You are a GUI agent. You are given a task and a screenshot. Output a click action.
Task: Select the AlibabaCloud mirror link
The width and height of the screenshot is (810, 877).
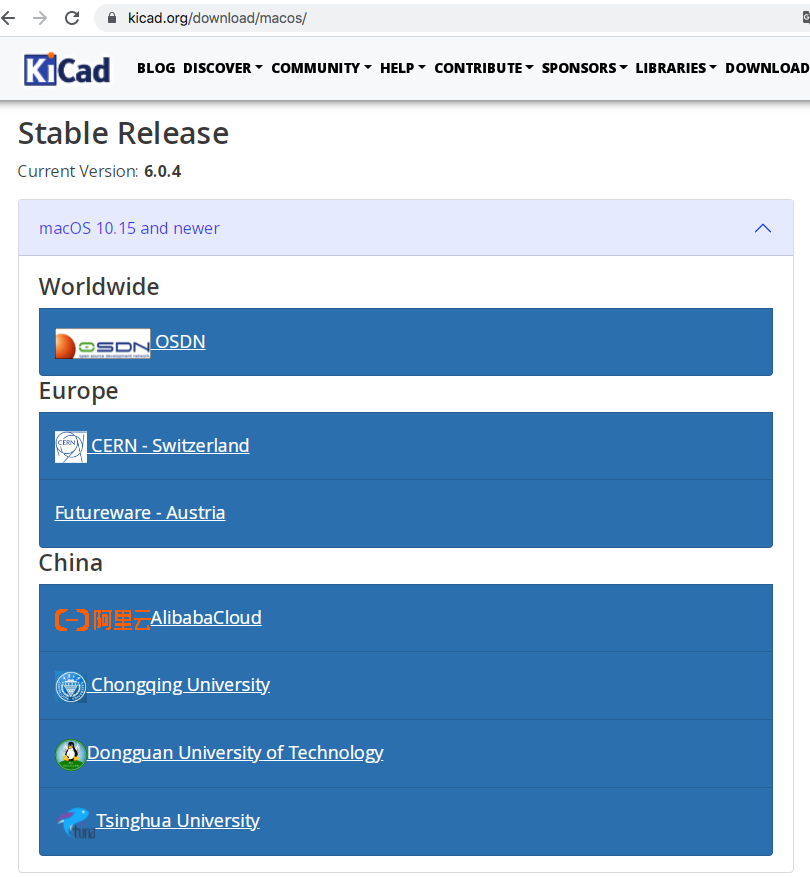pos(206,618)
